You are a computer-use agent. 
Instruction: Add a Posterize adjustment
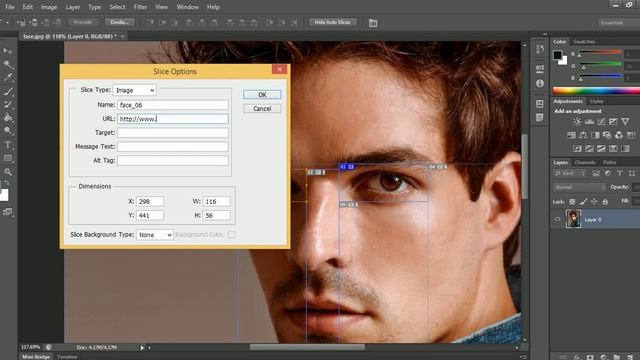[x=589, y=149]
